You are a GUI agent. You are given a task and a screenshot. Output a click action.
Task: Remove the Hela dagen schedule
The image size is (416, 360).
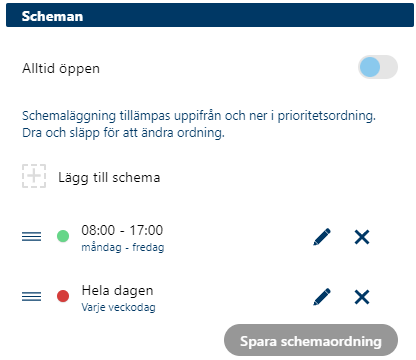click(362, 297)
